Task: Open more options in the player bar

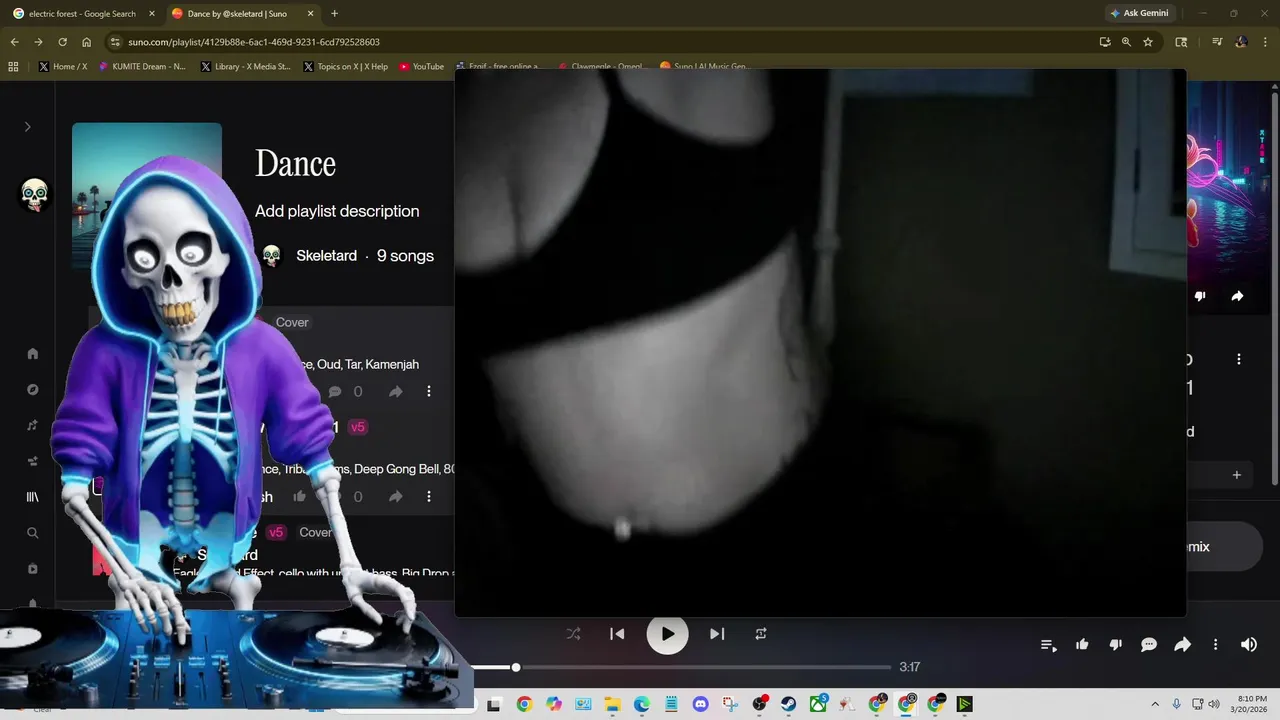Action: [1216, 645]
